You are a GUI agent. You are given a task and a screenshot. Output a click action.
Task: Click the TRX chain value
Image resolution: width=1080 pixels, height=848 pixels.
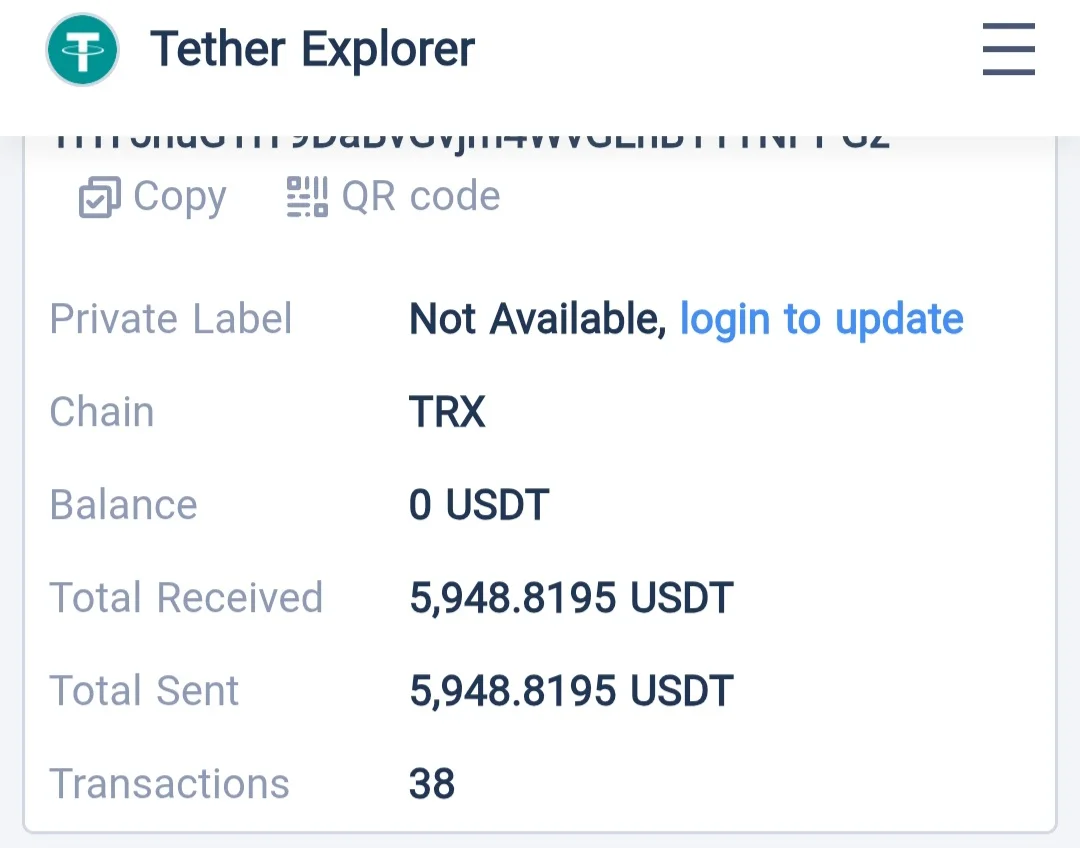click(447, 412)
